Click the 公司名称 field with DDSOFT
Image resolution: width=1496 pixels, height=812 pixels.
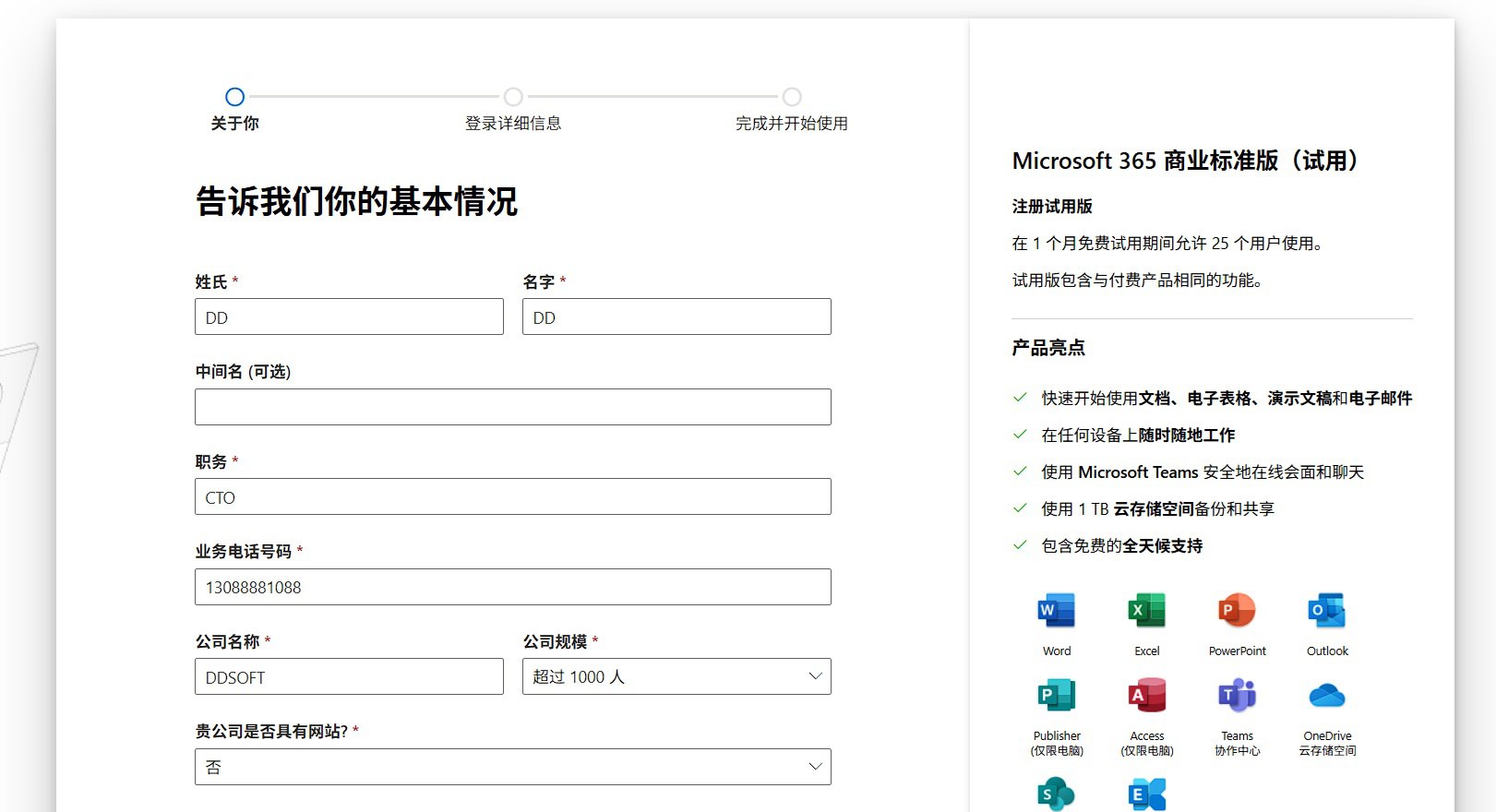[x=349, y=676]
